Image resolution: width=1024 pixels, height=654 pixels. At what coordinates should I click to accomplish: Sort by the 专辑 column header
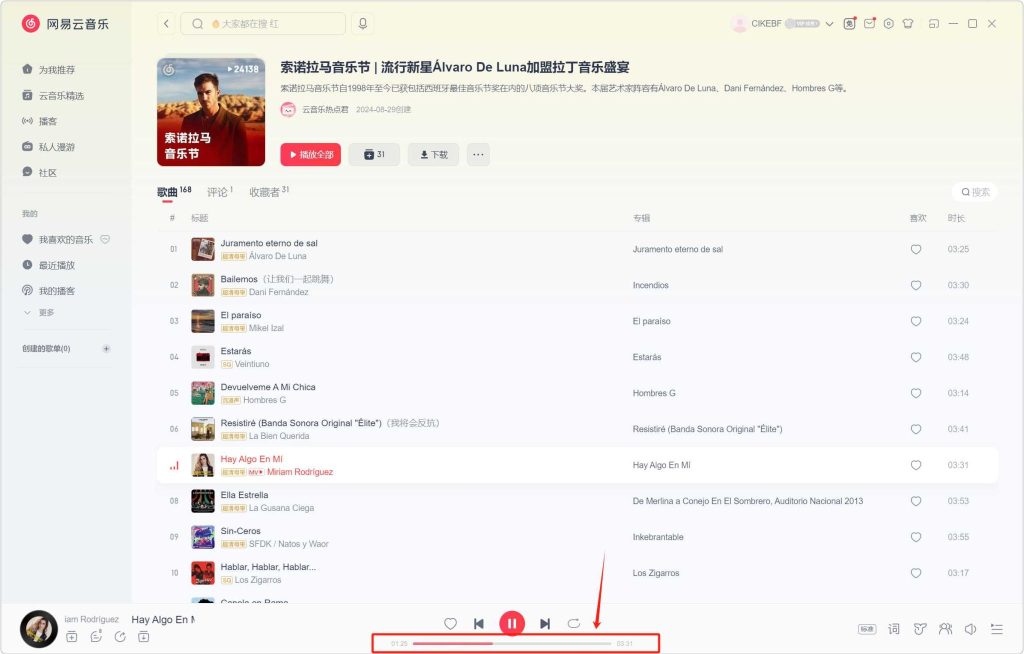coord(641,218)
